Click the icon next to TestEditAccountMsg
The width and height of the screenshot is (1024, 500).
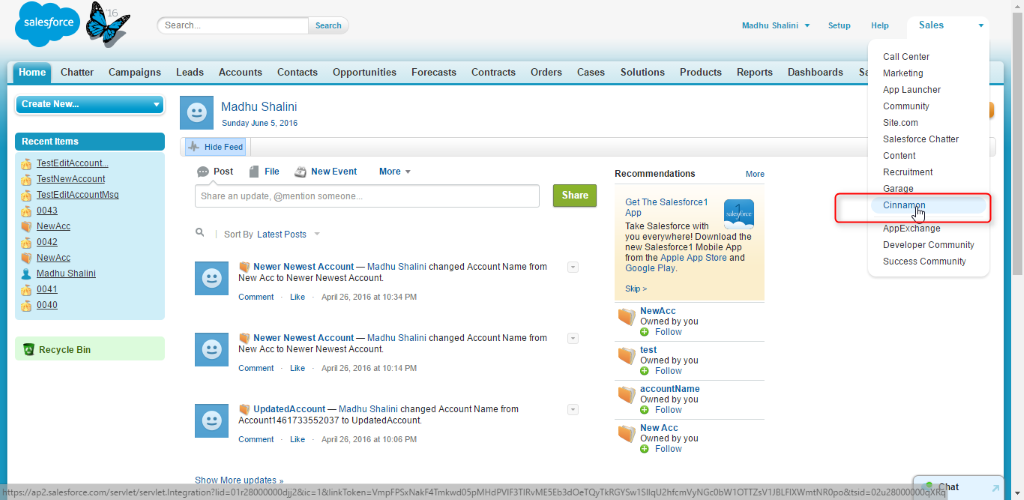coord(26,195)
